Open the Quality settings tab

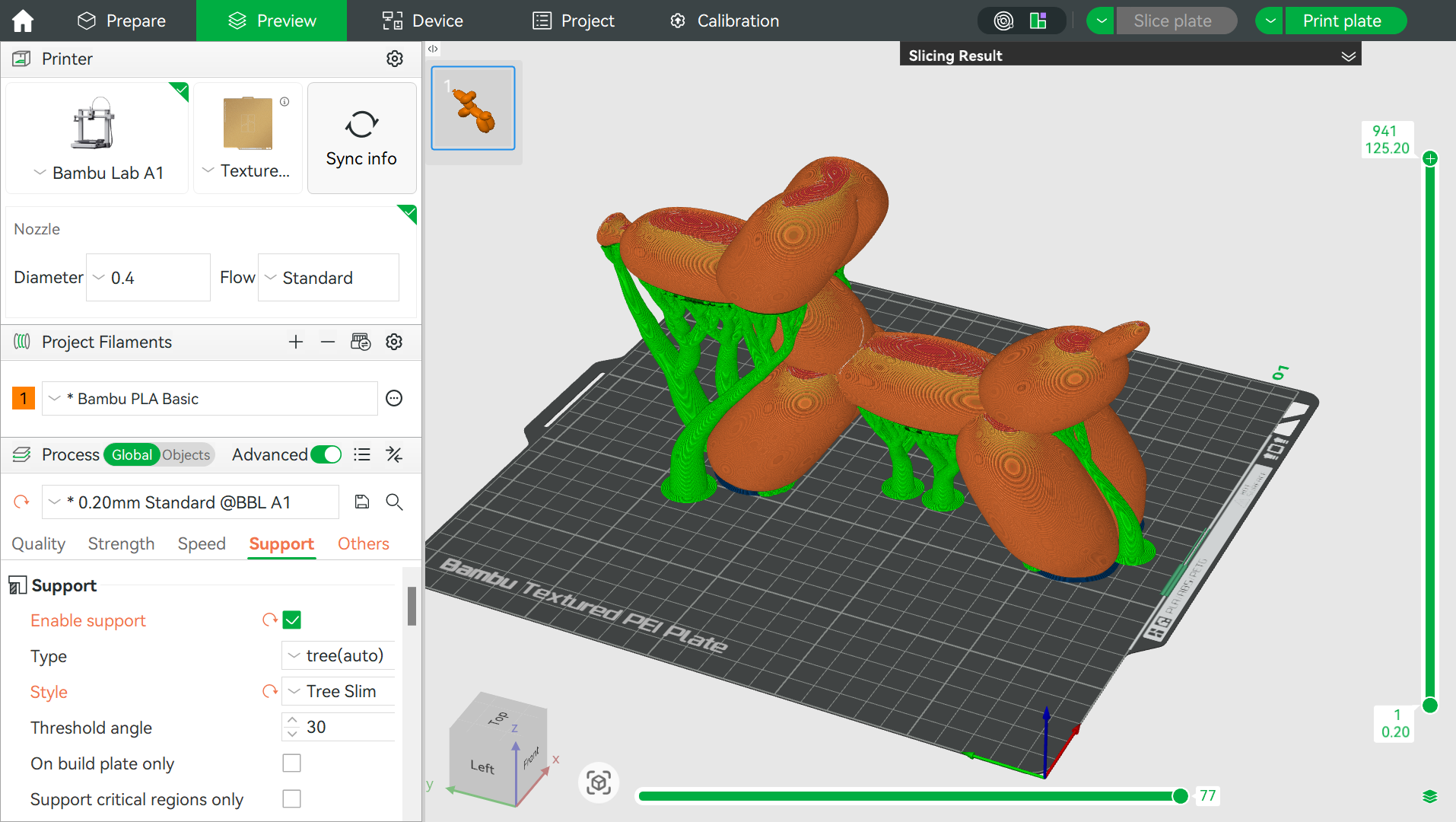pyautogui.click(x=39, y=543)
